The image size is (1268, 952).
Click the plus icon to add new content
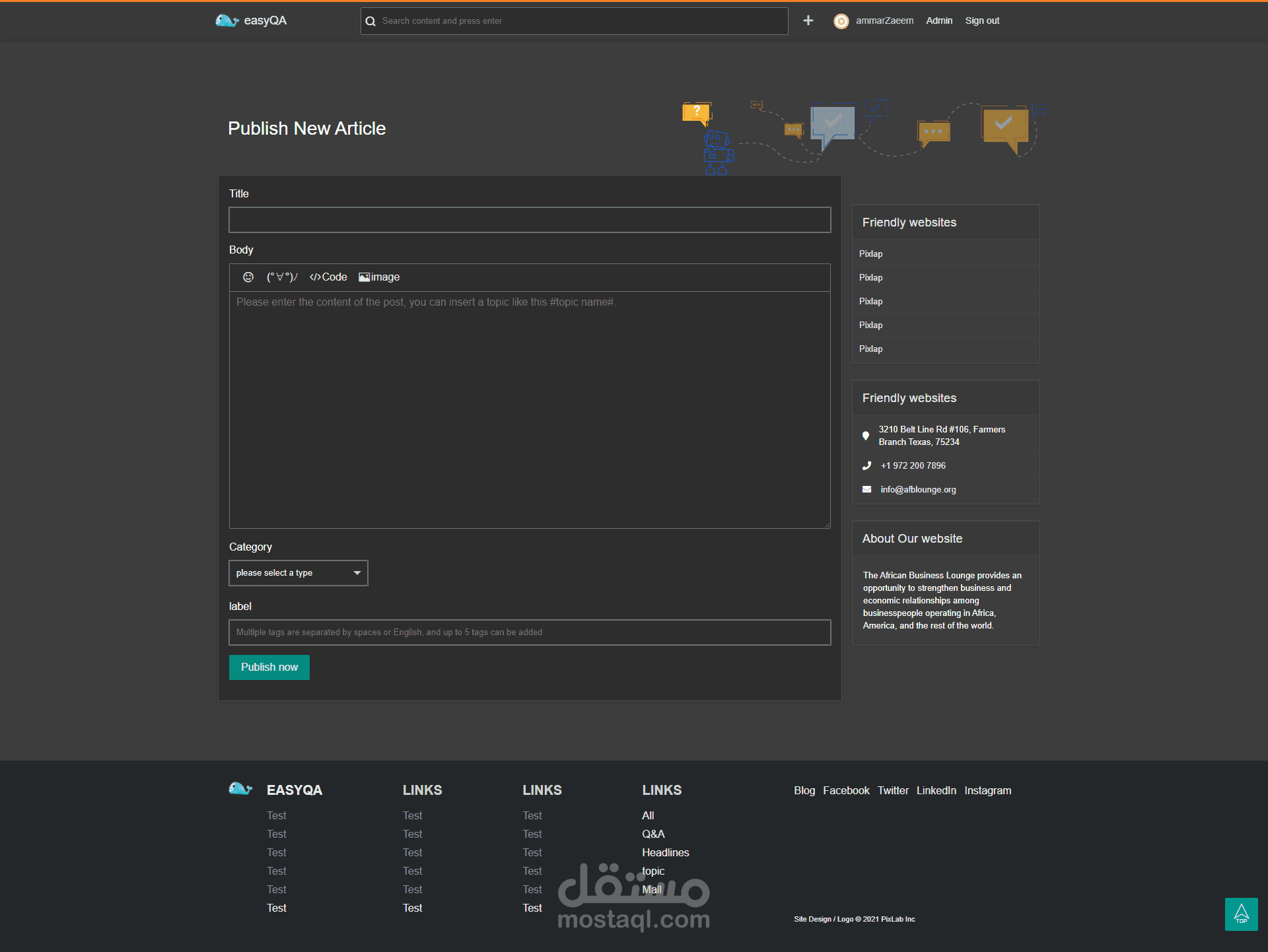pos(808,20)
